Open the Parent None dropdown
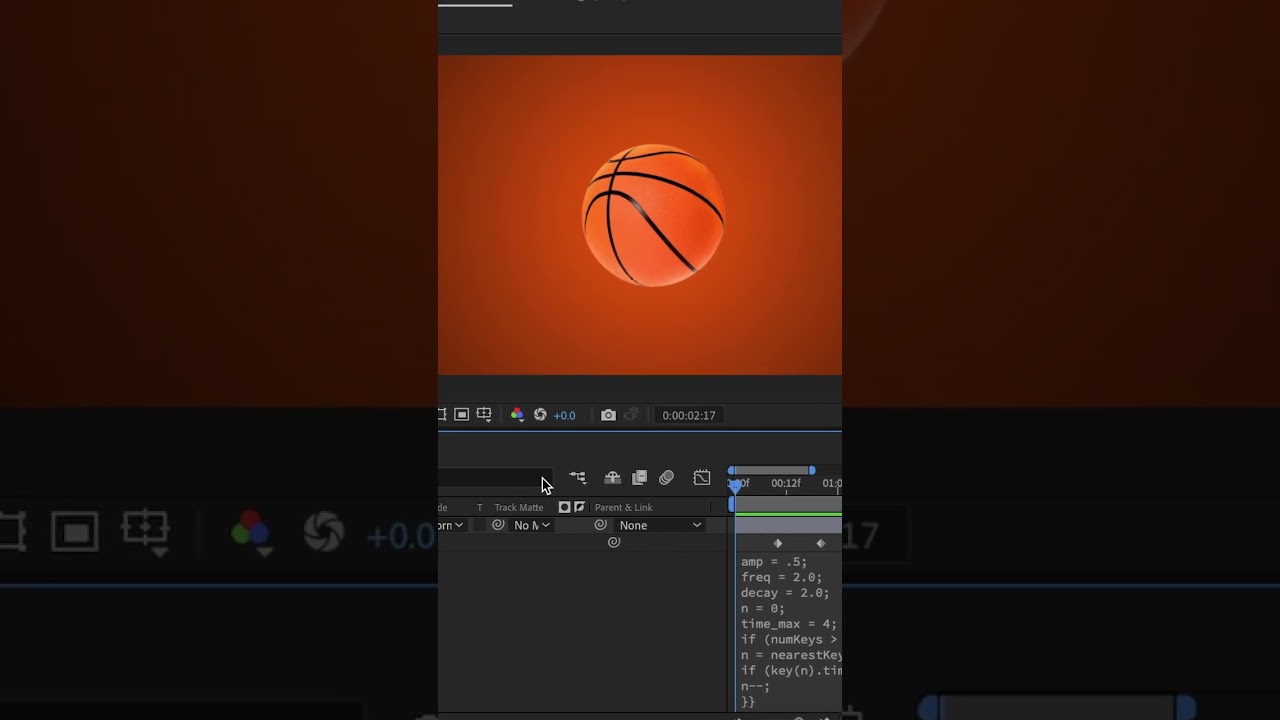The width and height of the screenshot is (1280, 720). click(660, 525)
